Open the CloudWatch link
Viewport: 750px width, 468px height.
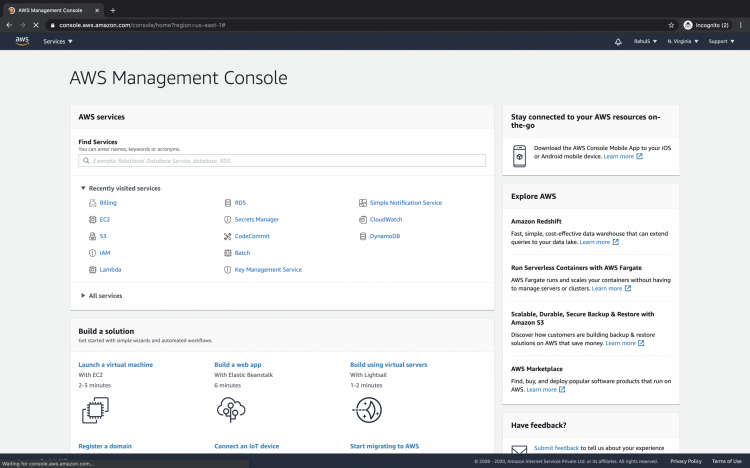point(386,220)
